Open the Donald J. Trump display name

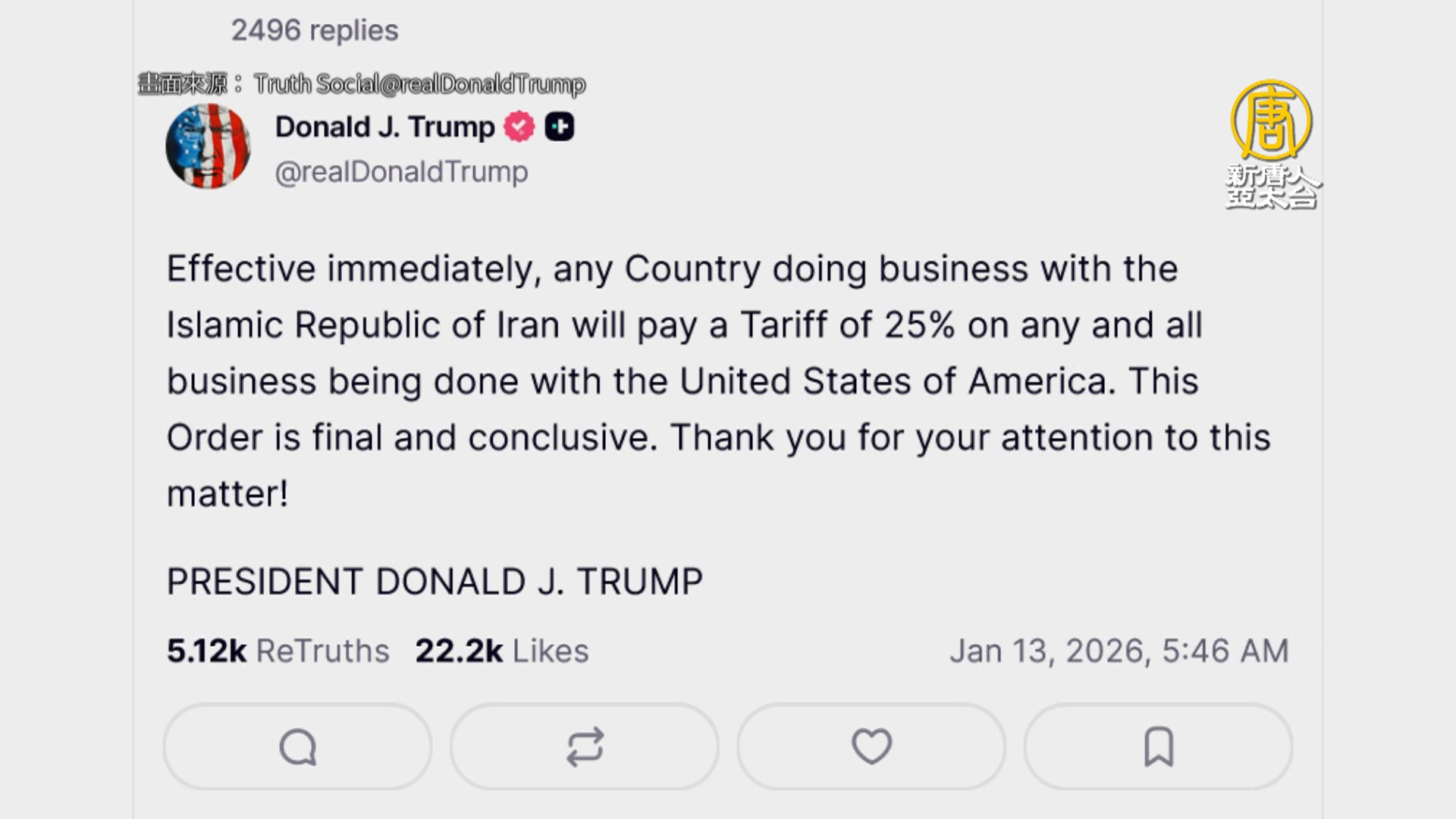tap(384, 127)
